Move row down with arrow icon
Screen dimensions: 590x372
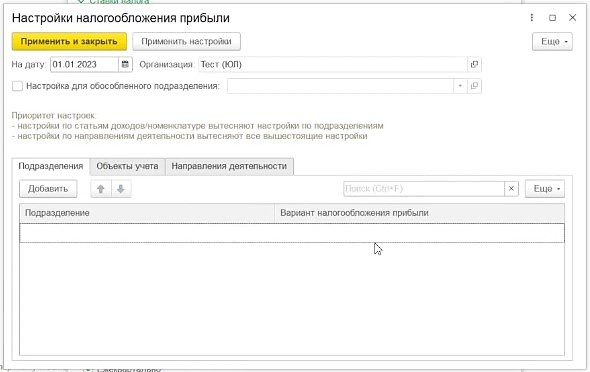[x=121, y=189]
